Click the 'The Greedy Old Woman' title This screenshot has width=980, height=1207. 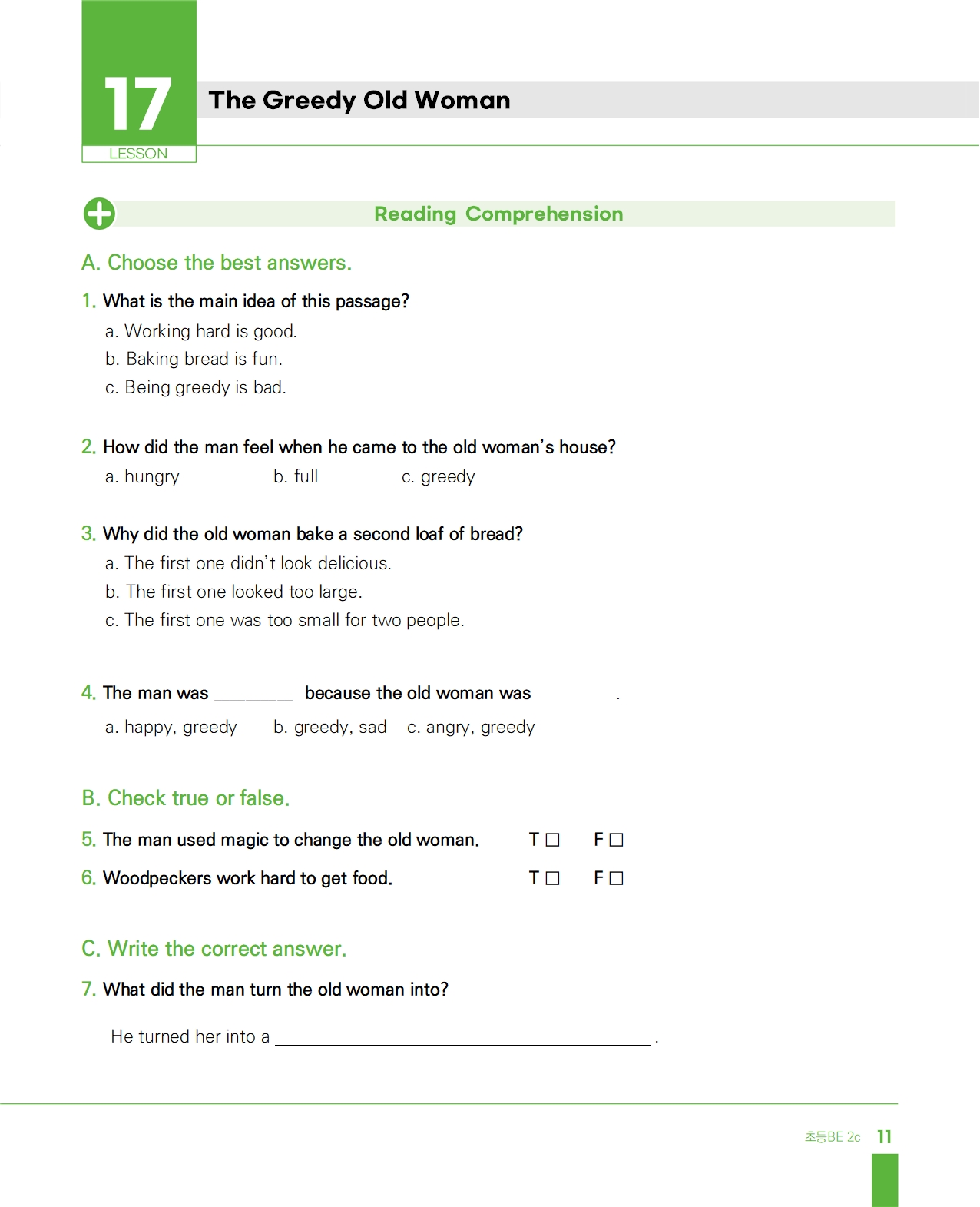359,101
